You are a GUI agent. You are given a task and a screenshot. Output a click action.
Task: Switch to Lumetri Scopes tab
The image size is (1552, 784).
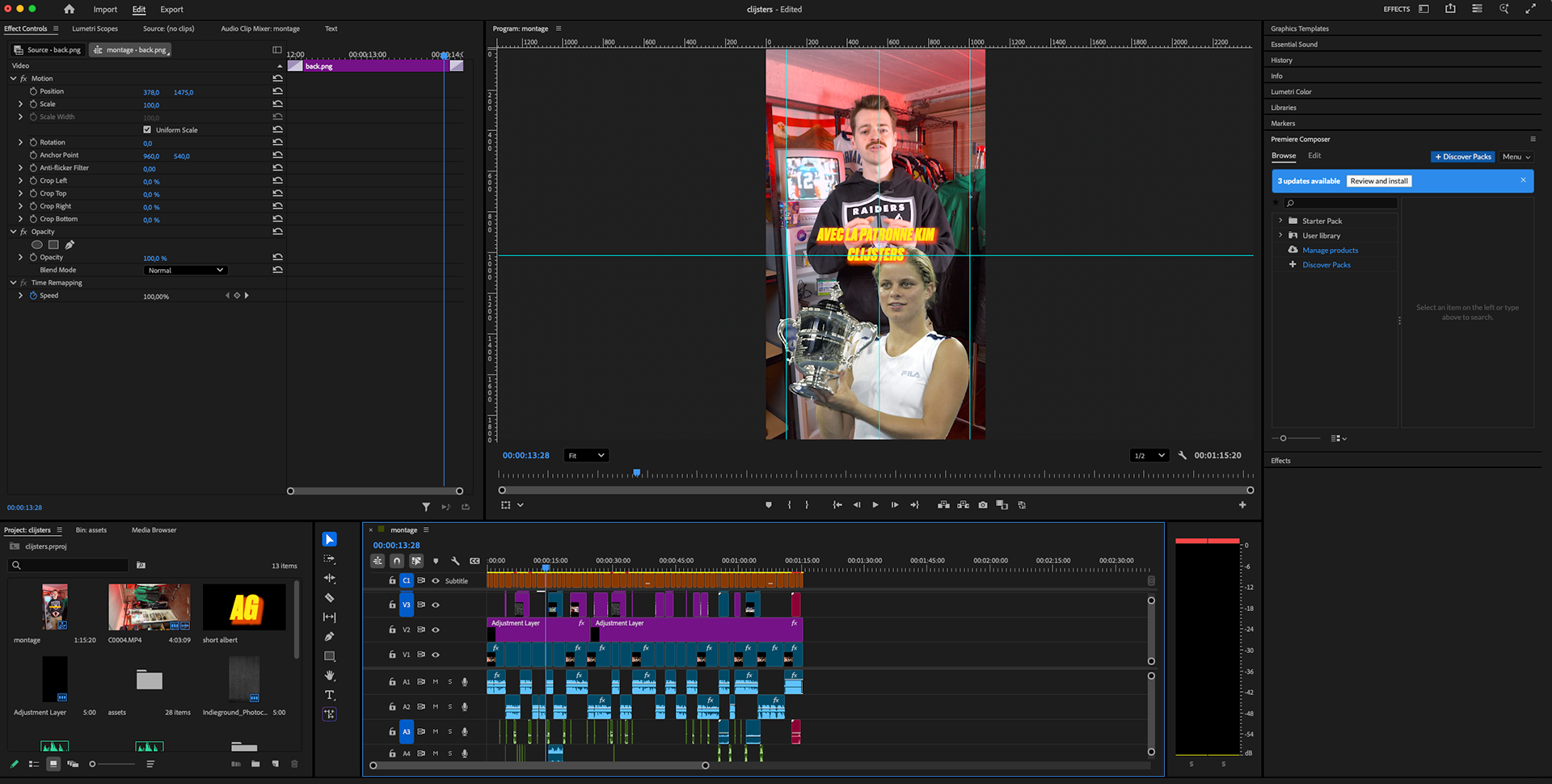click(95, 28)
